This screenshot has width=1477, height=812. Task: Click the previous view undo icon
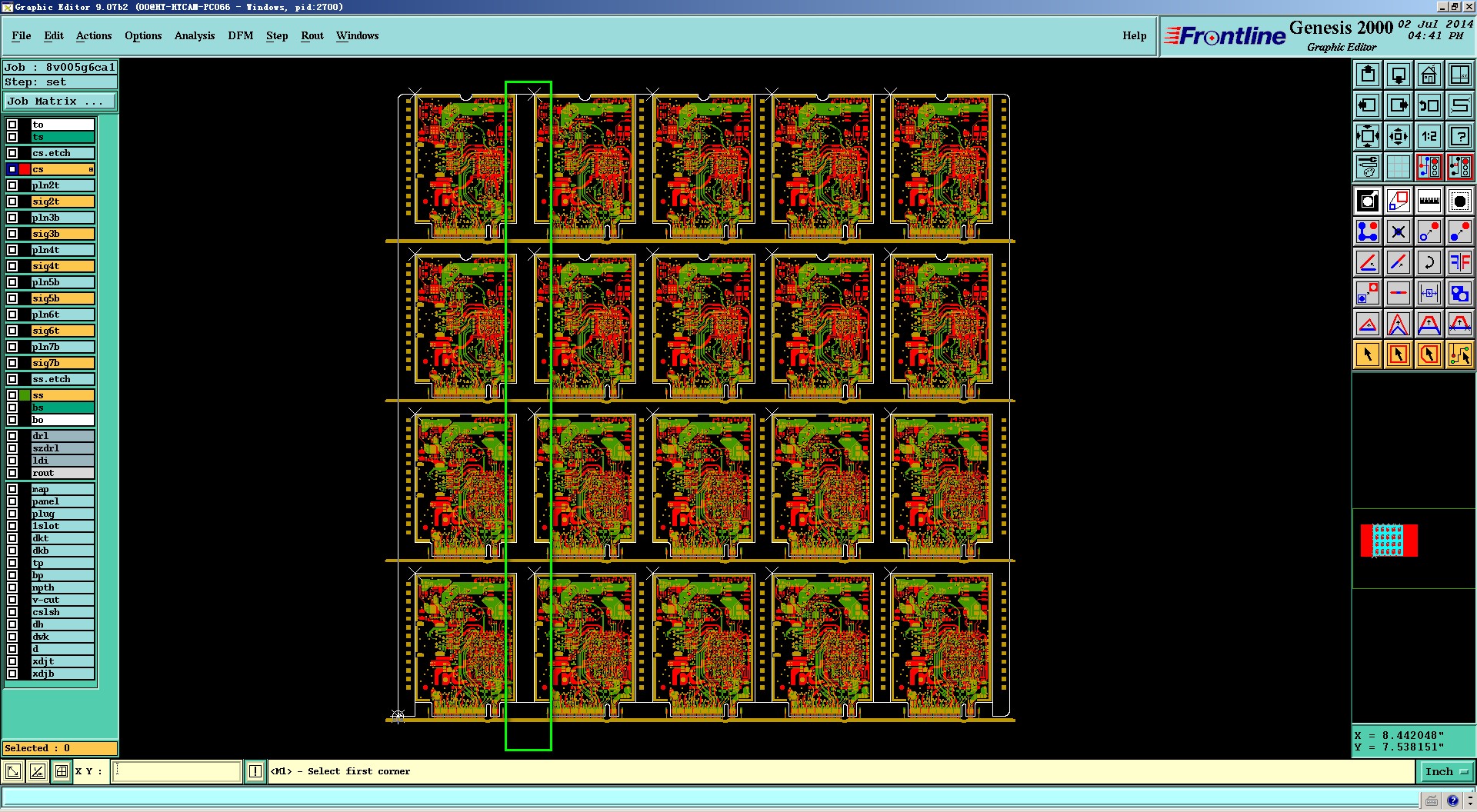click(1429, 105)
